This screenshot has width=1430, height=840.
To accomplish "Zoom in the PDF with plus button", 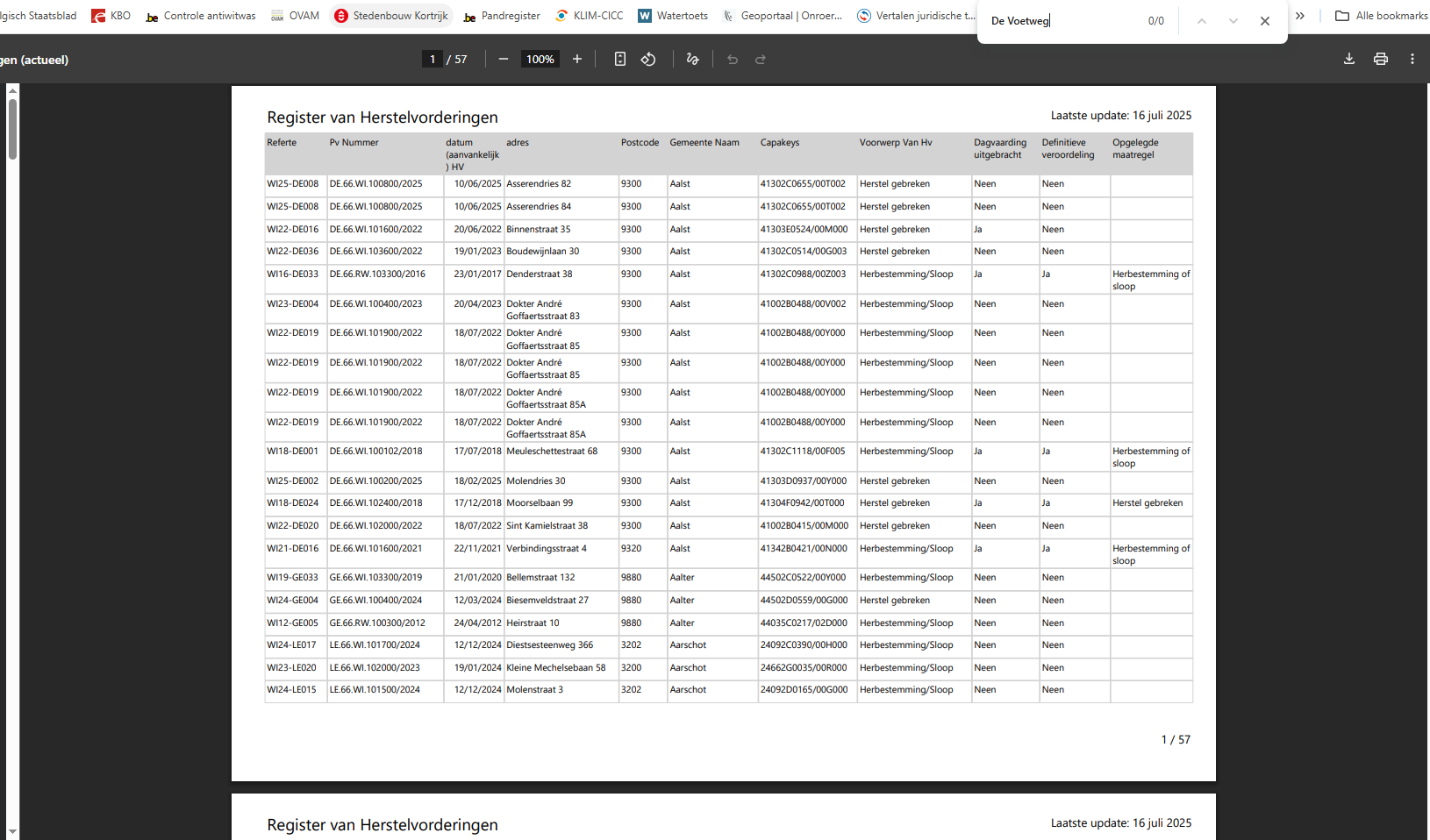I will click(x=577, y=60).
